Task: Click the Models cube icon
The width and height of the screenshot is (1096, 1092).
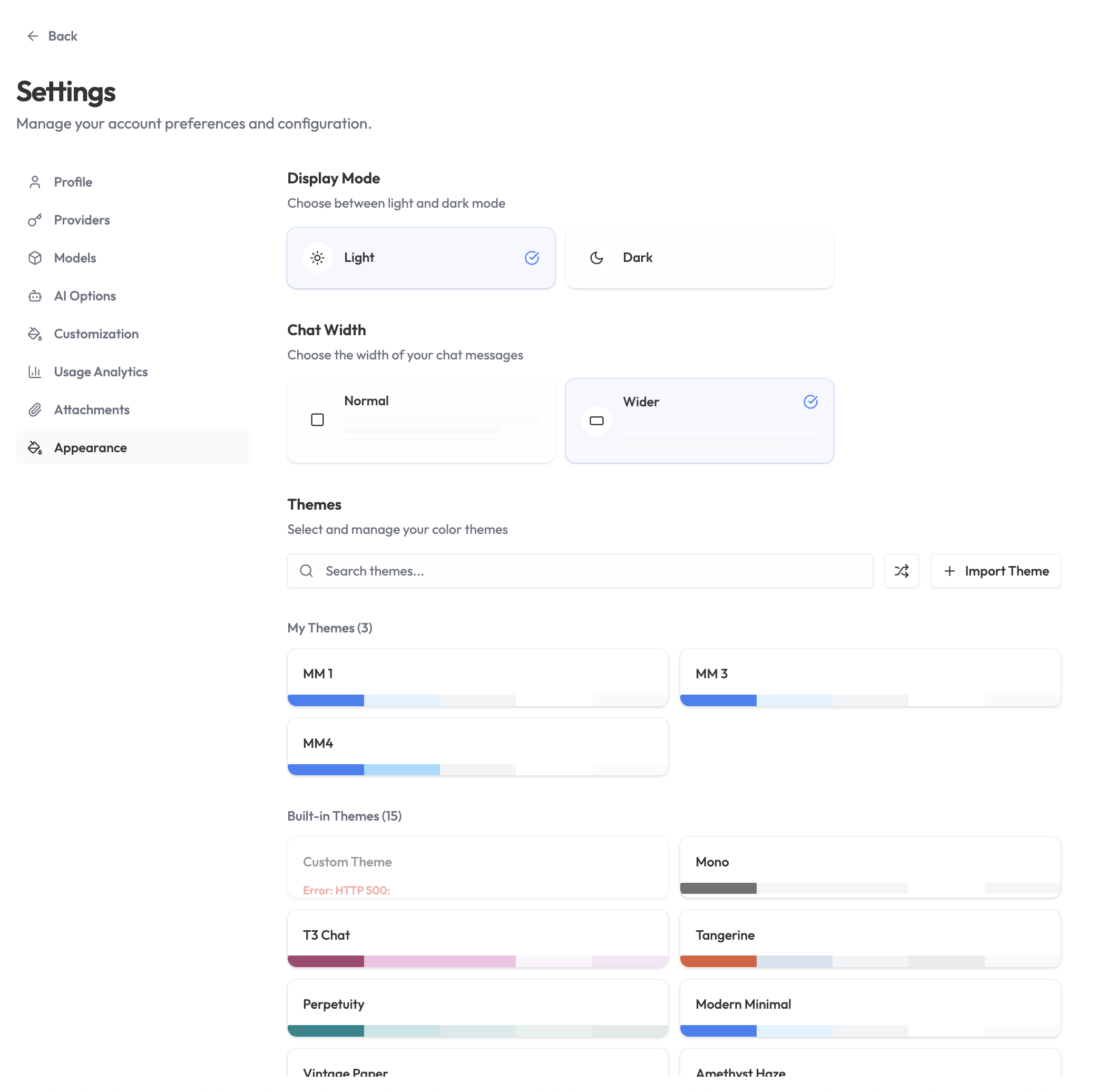Action: coord(35,258)
